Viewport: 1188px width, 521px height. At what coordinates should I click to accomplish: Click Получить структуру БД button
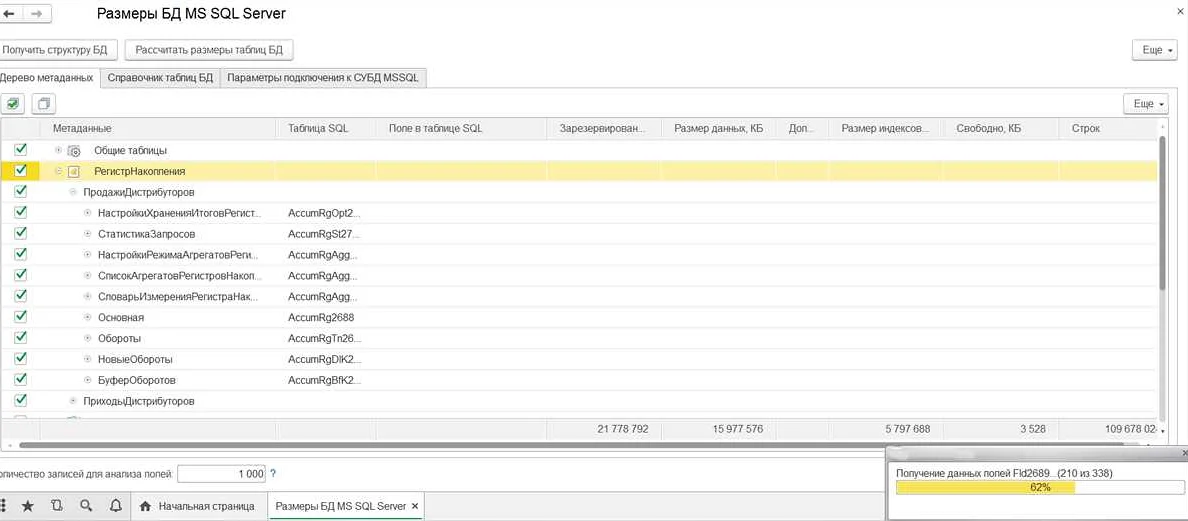58,50
